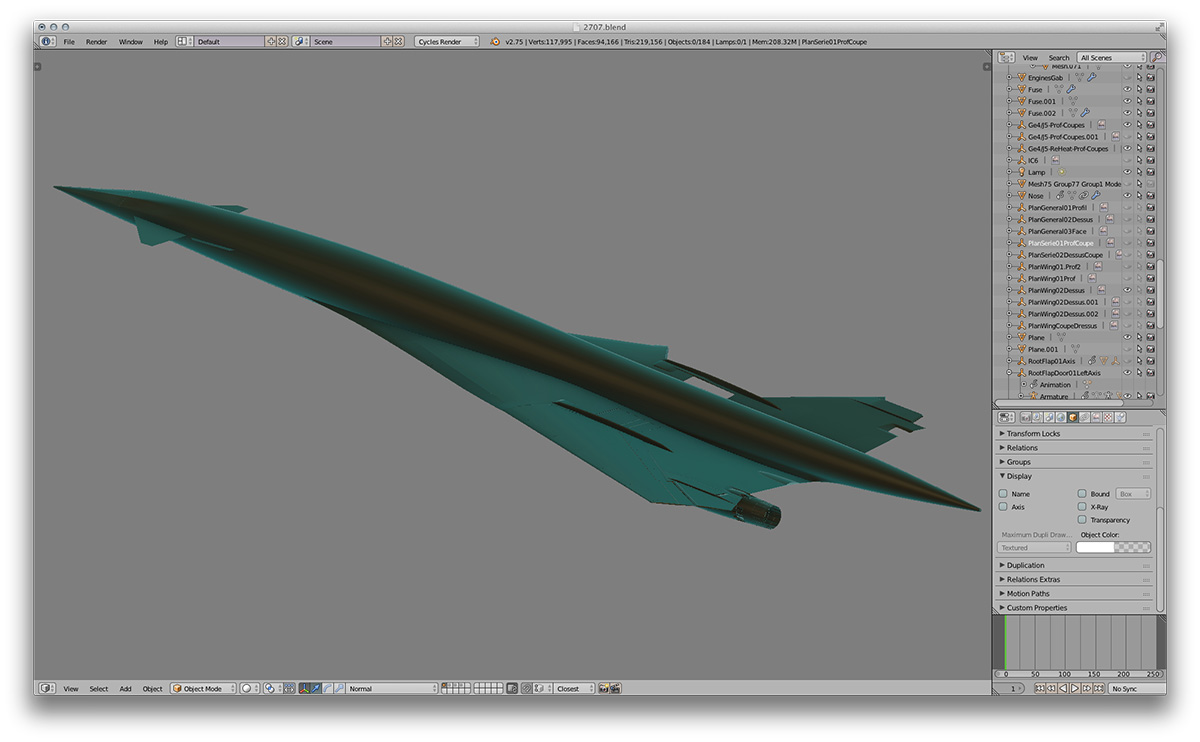Enable the Transparency checkbox
Viewport: 1200px width, 742px height.
(x=1082, y=520)
